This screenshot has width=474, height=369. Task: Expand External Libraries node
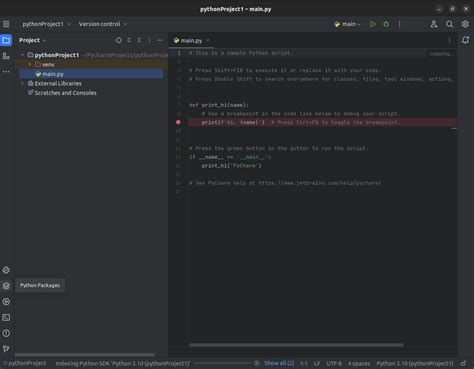(x=22, y=83)
